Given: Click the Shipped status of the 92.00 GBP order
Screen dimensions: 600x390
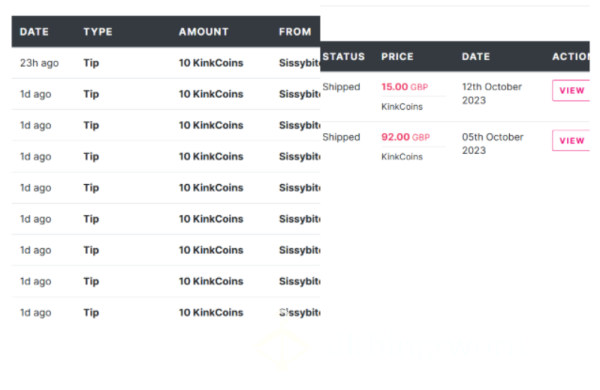Looking at the screenshot, I should tap(341, 137).
